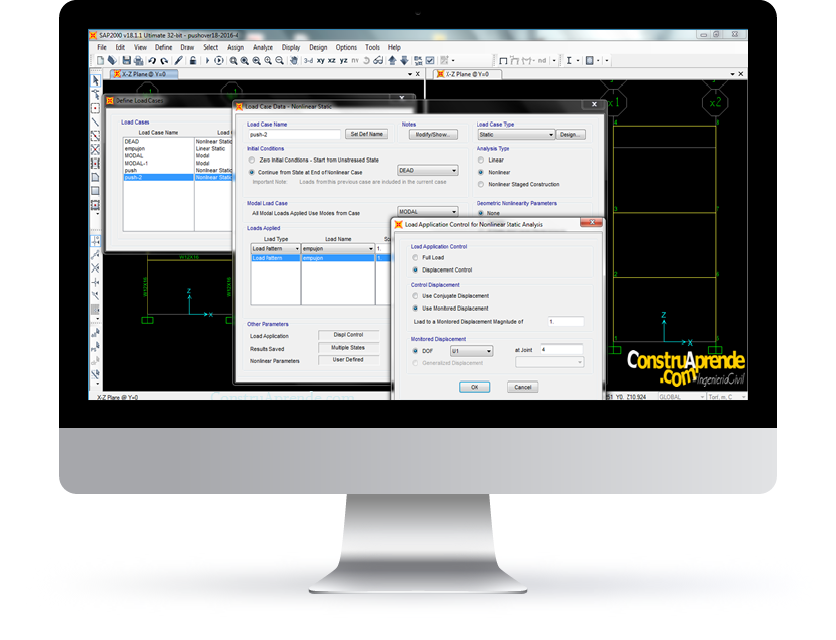Open the U1 DOF dropdown
836x640 pixels.
pos(471,351)
